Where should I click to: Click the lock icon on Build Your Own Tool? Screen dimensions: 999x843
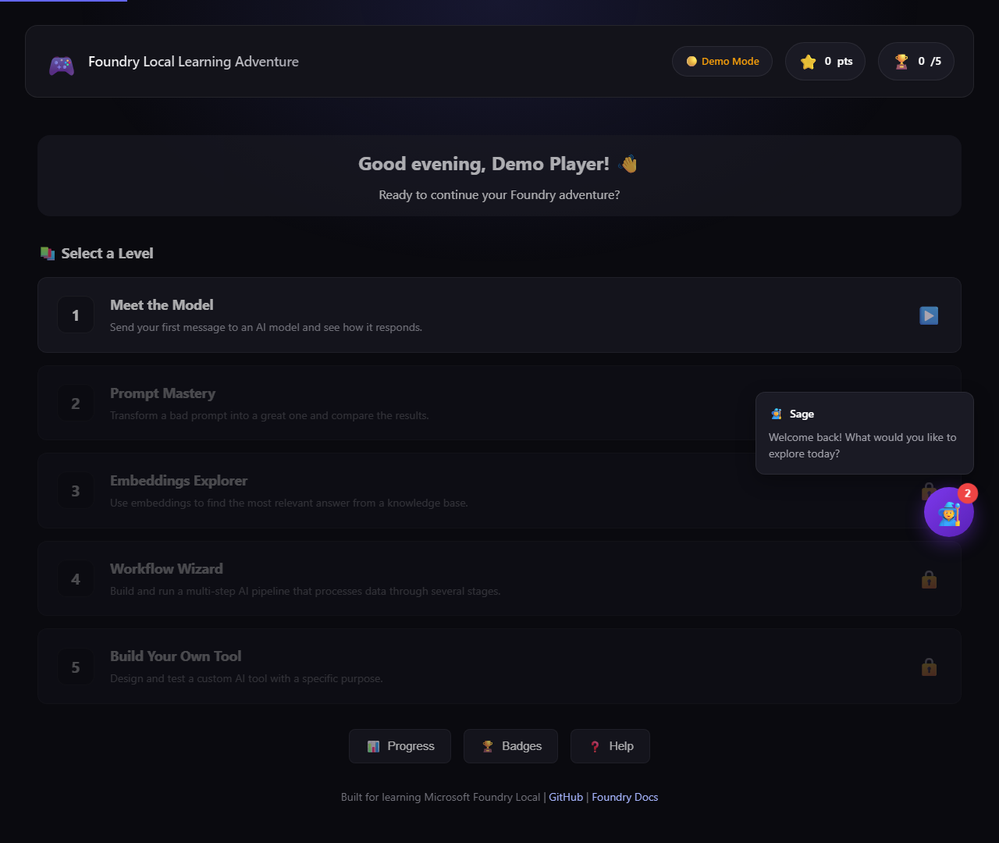tap(929, 666)
